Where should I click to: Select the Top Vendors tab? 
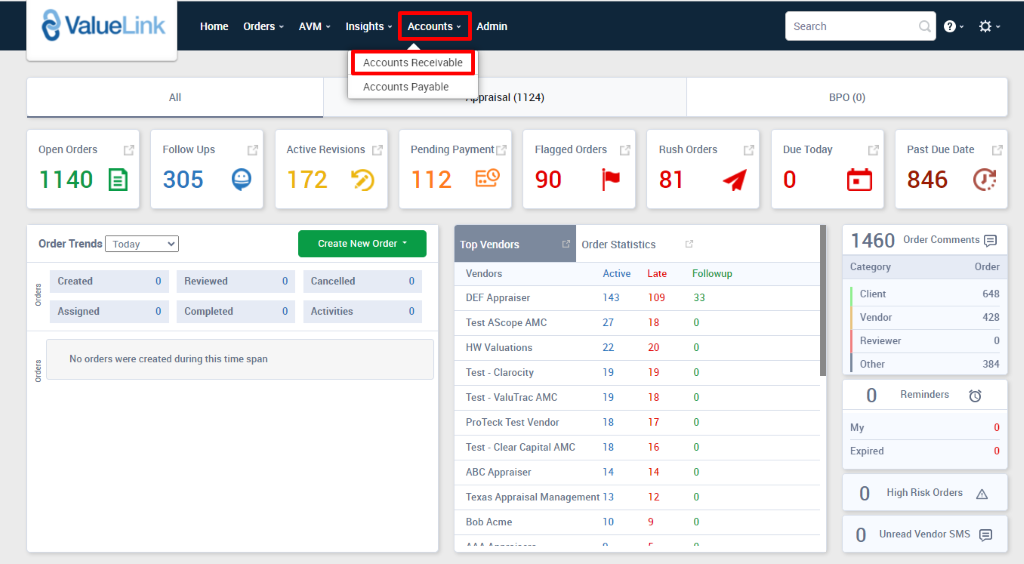click(x=515, y=243)
